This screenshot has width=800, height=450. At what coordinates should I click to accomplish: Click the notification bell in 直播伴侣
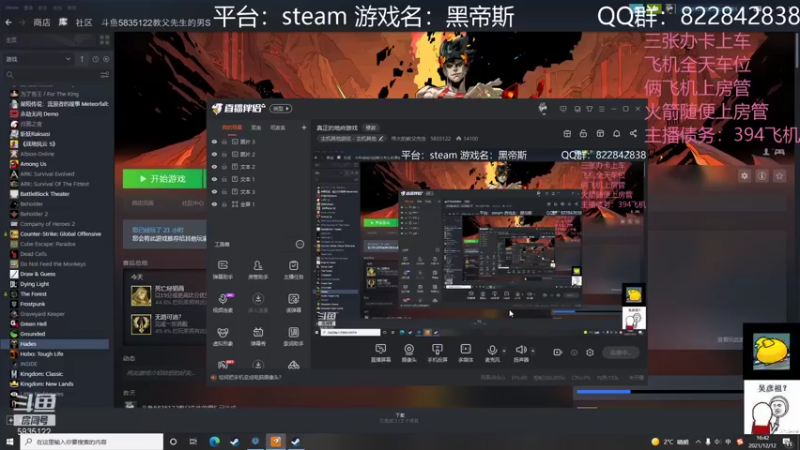pyautogui.click(x=616, y=133)
